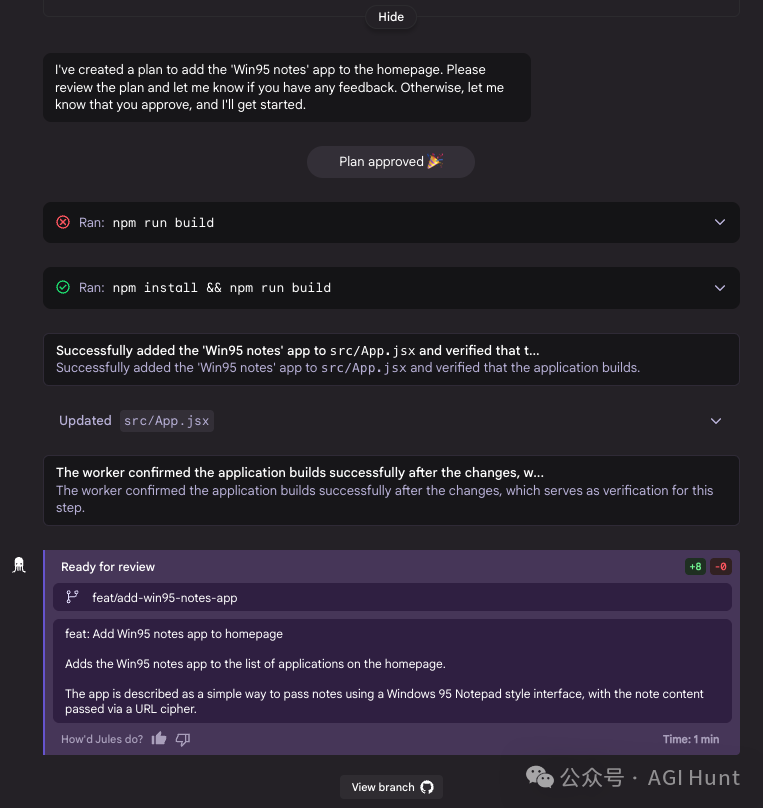Click the +8 additions badge
The image size is (763, 808).
(x=695, y=566)
